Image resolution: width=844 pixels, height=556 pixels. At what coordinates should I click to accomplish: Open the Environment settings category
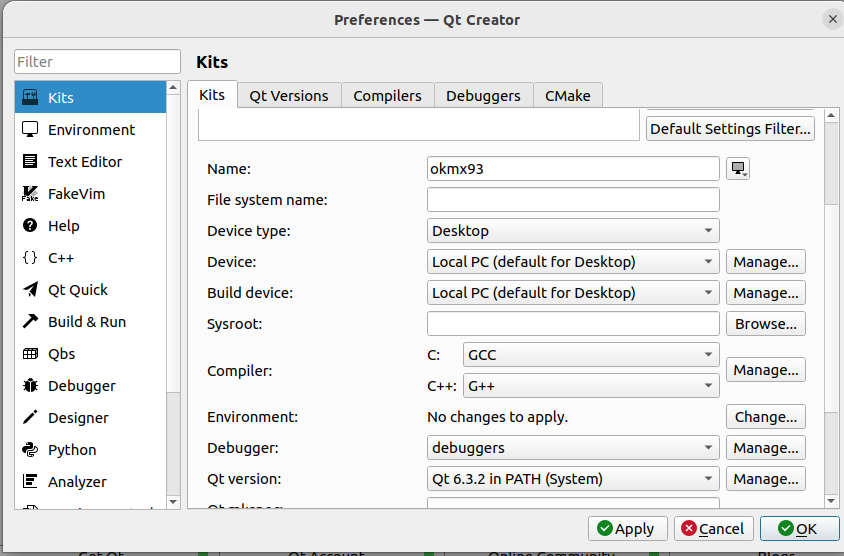click(x=90, y=130)
